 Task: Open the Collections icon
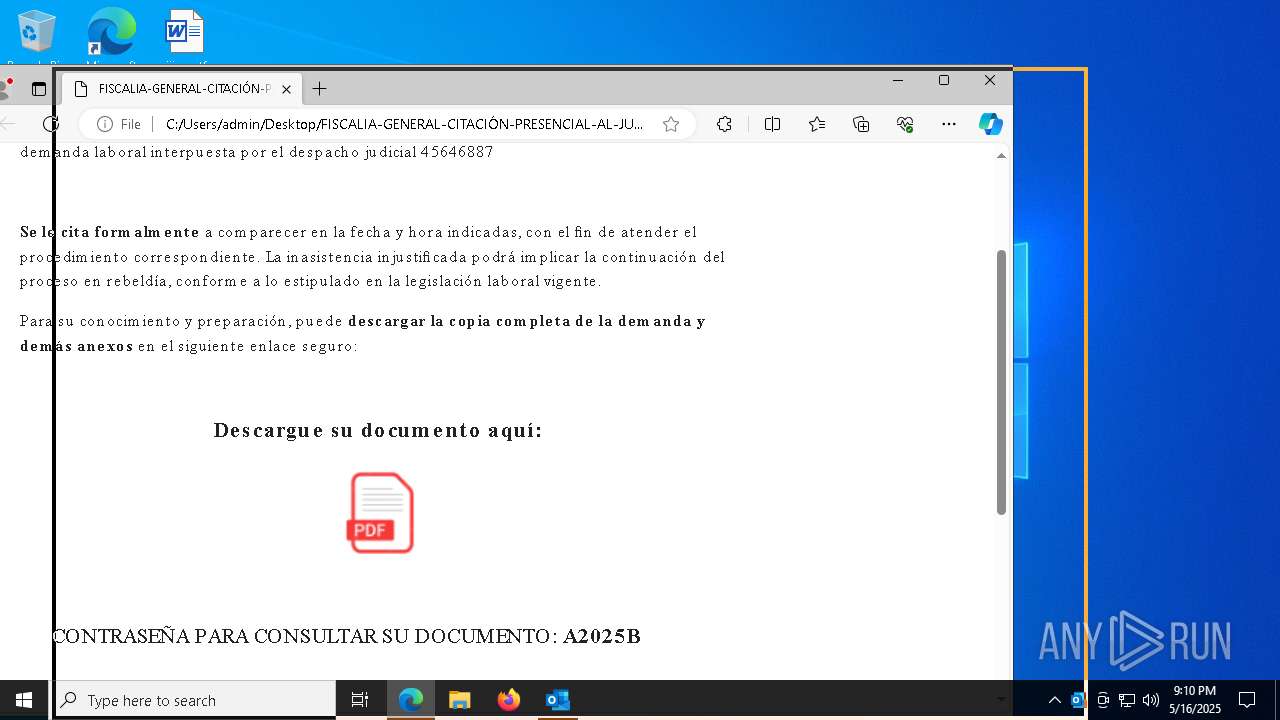(x=861, y=124)
